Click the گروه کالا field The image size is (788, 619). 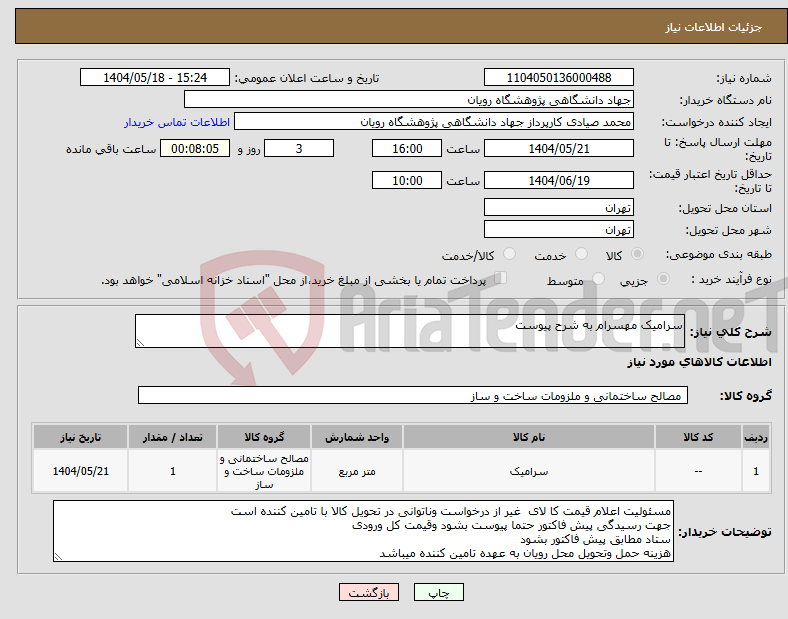(413, 395)
